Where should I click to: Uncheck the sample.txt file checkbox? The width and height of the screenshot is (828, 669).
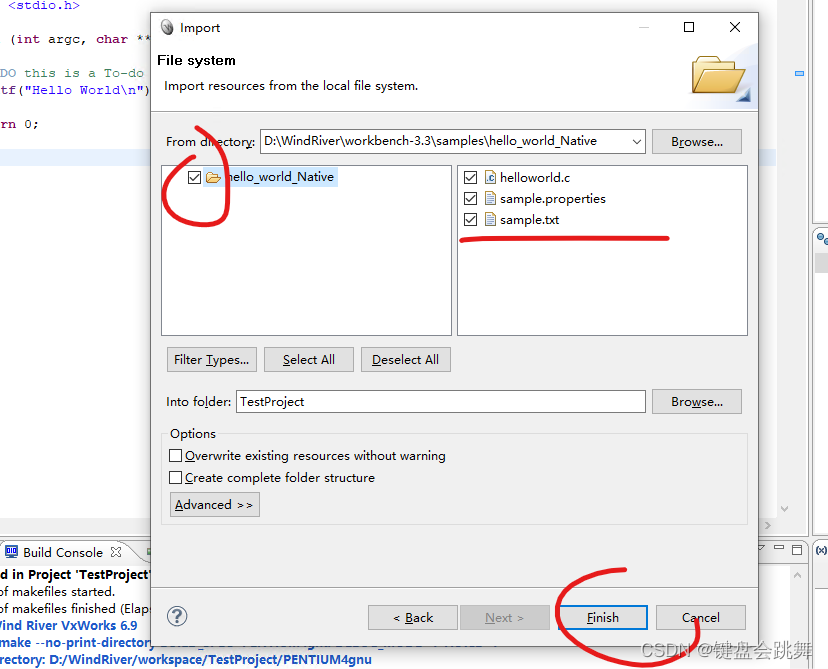[x=470, y=219]
